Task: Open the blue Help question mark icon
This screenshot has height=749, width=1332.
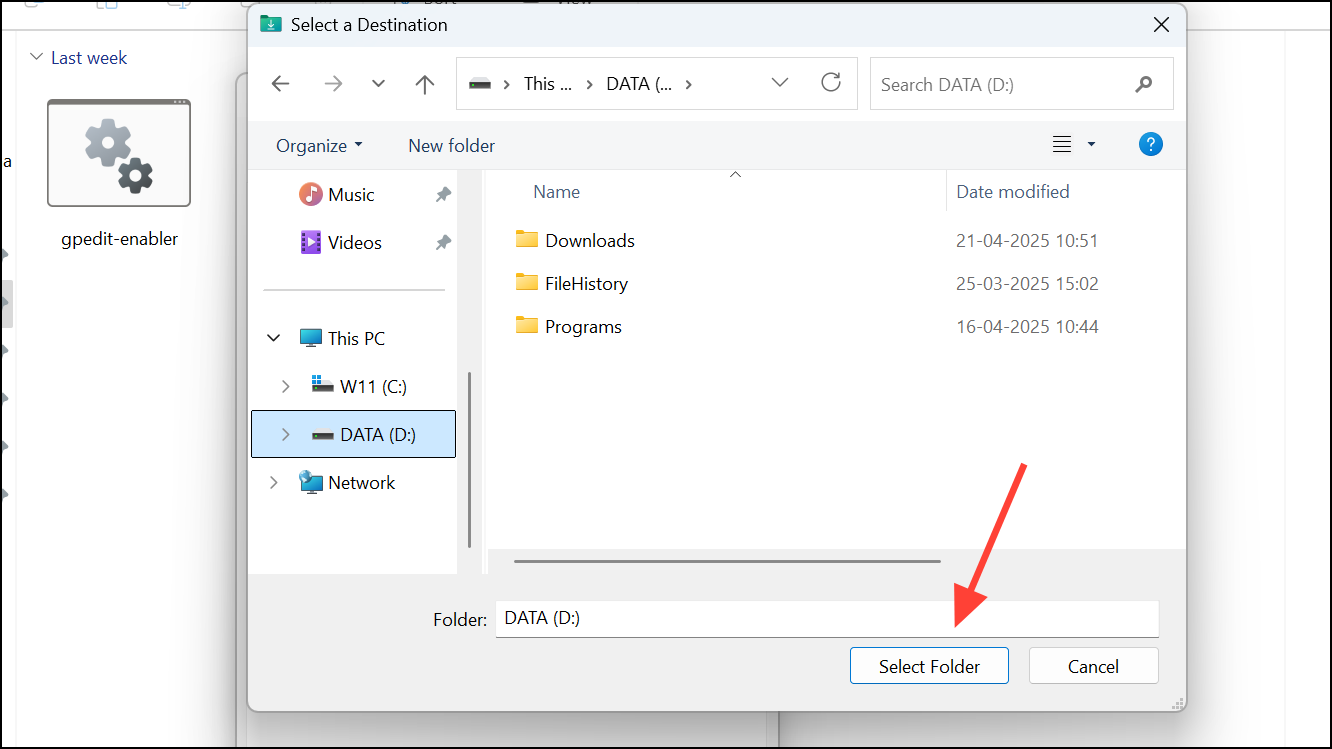Action: pyautogui.click(x=1151, y=145)
